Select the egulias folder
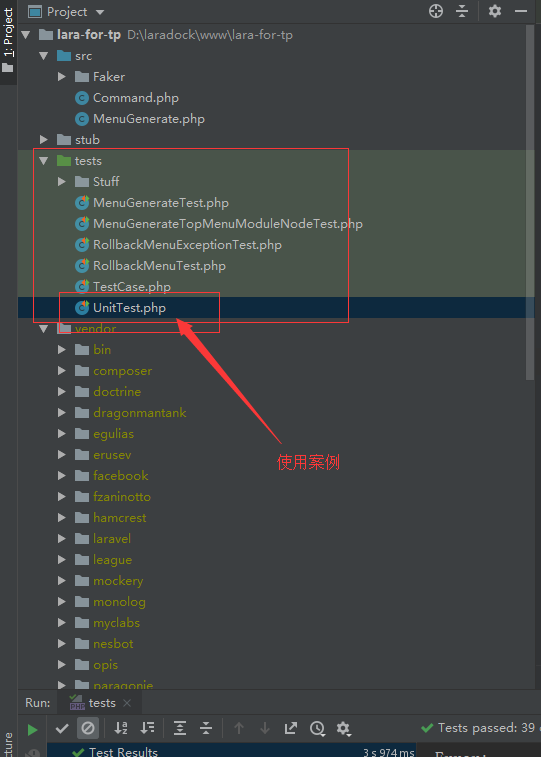 (113, 434)
